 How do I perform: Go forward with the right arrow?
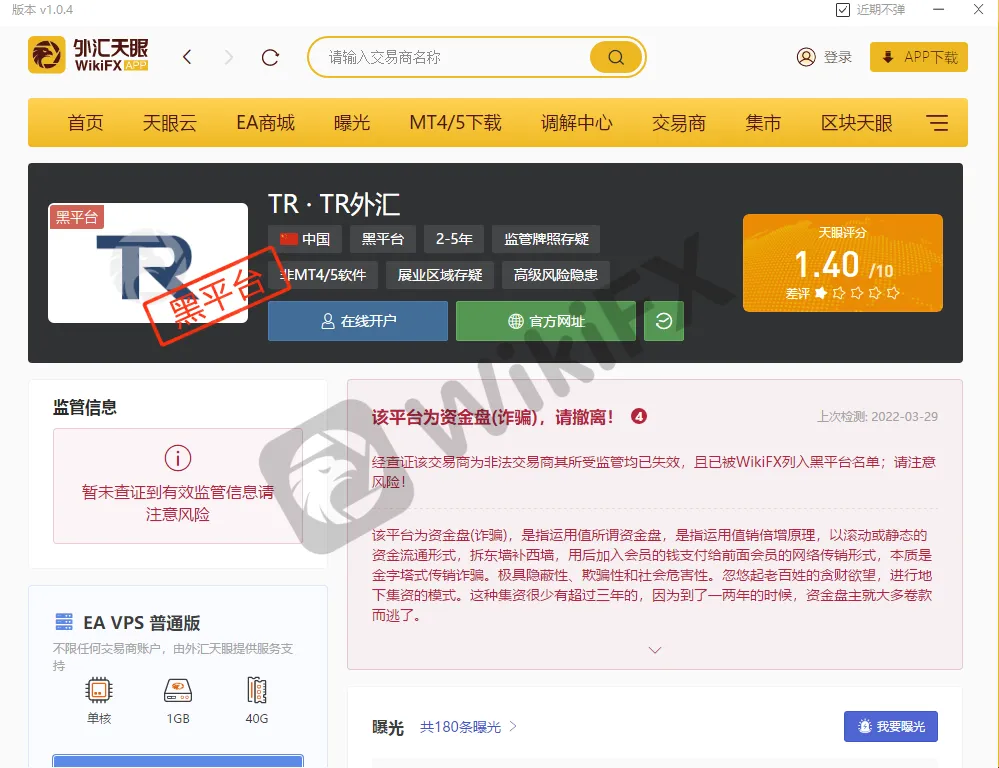[229, 57]
